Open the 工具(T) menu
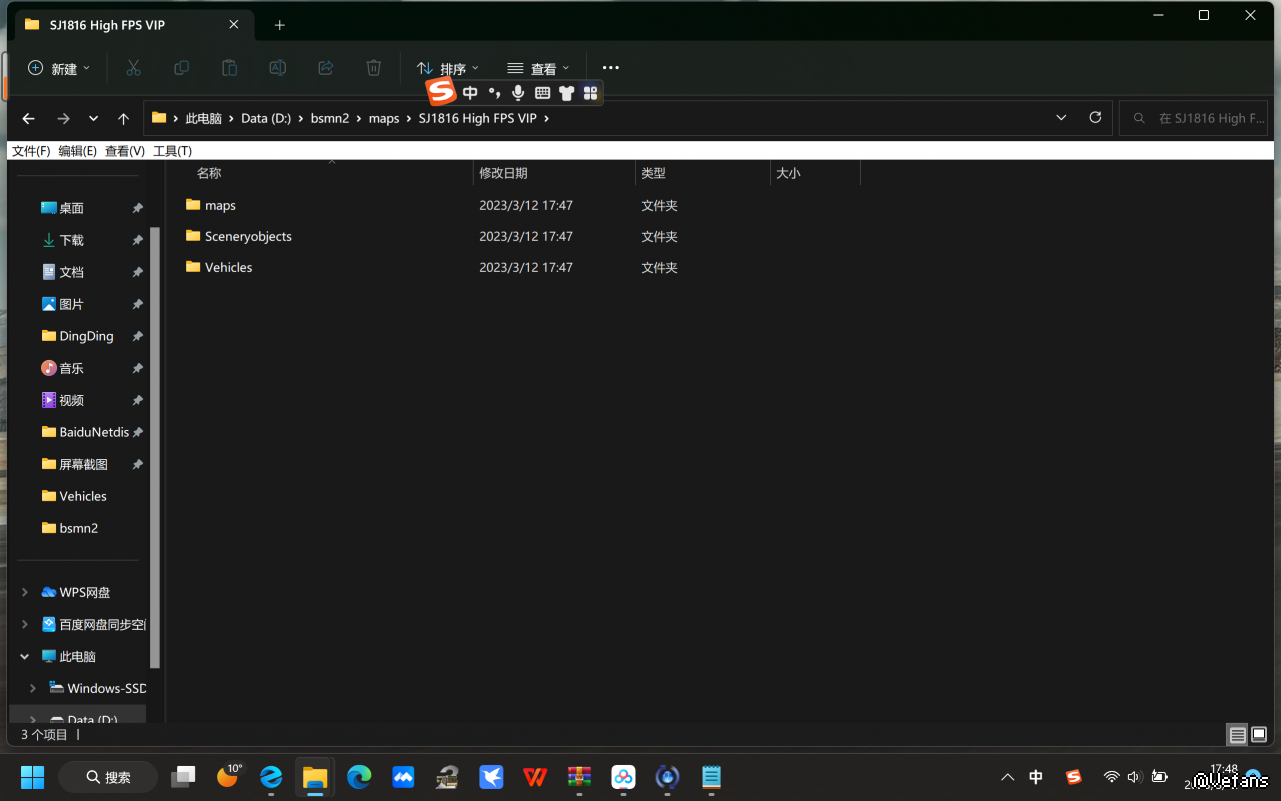 point(172,151)
